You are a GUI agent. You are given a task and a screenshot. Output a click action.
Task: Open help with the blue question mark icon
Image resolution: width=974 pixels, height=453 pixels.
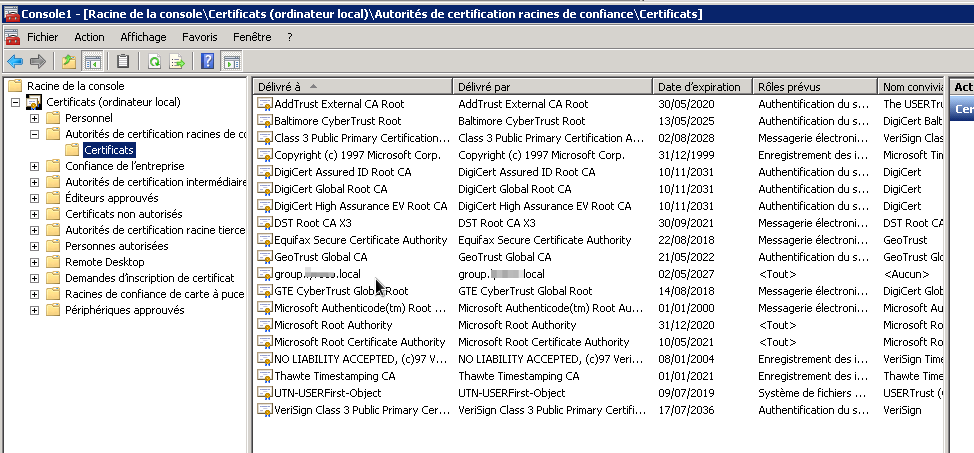pyautogui.click(x=208, y=61)
